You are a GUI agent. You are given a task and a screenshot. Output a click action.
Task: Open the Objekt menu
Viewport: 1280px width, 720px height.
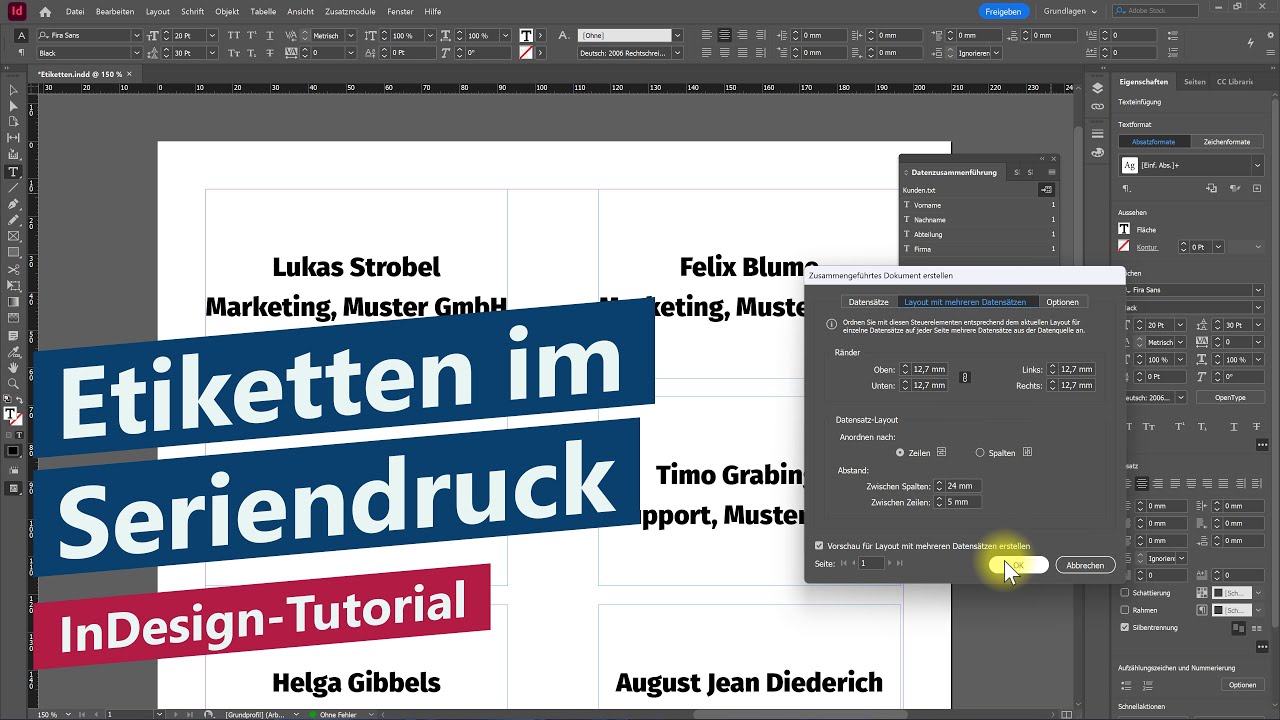[x=227, y=11]
